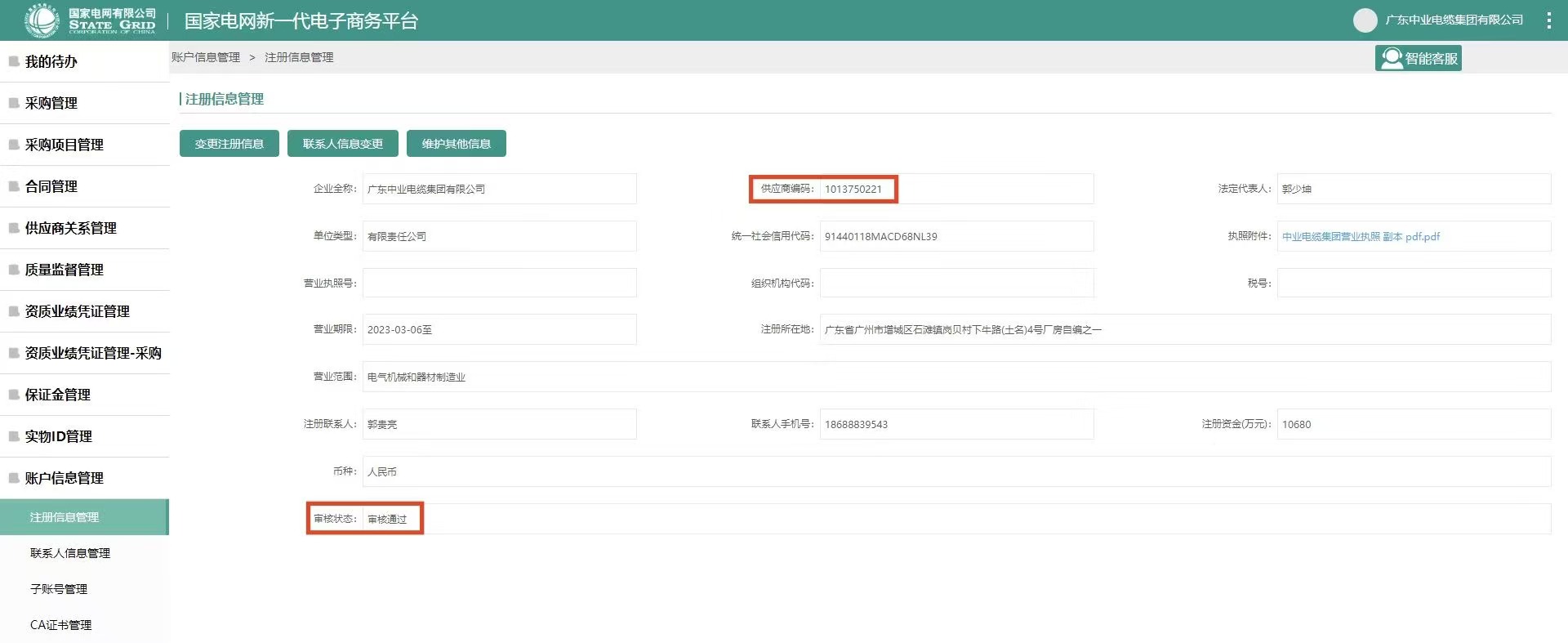This screenshot has height=643, width=1568.
Task: Collapse the 账户信息管理 sidebar menu
Action: point(85,478)
